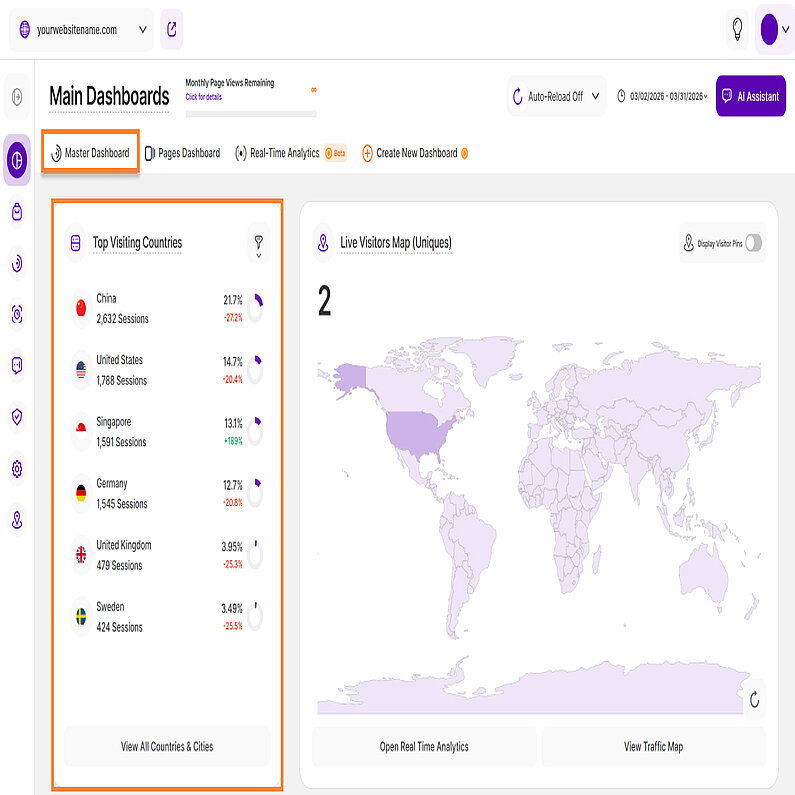Open the shield security sidebar icon
The width and height of the screenshot is (795, 795).
17,417
